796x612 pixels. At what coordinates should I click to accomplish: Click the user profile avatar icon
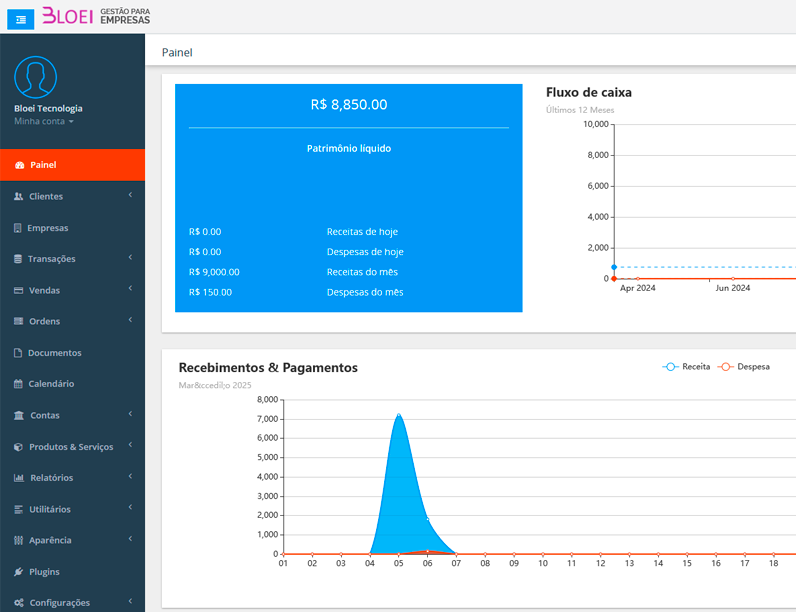pyautogui.click(x=36, y=77)
